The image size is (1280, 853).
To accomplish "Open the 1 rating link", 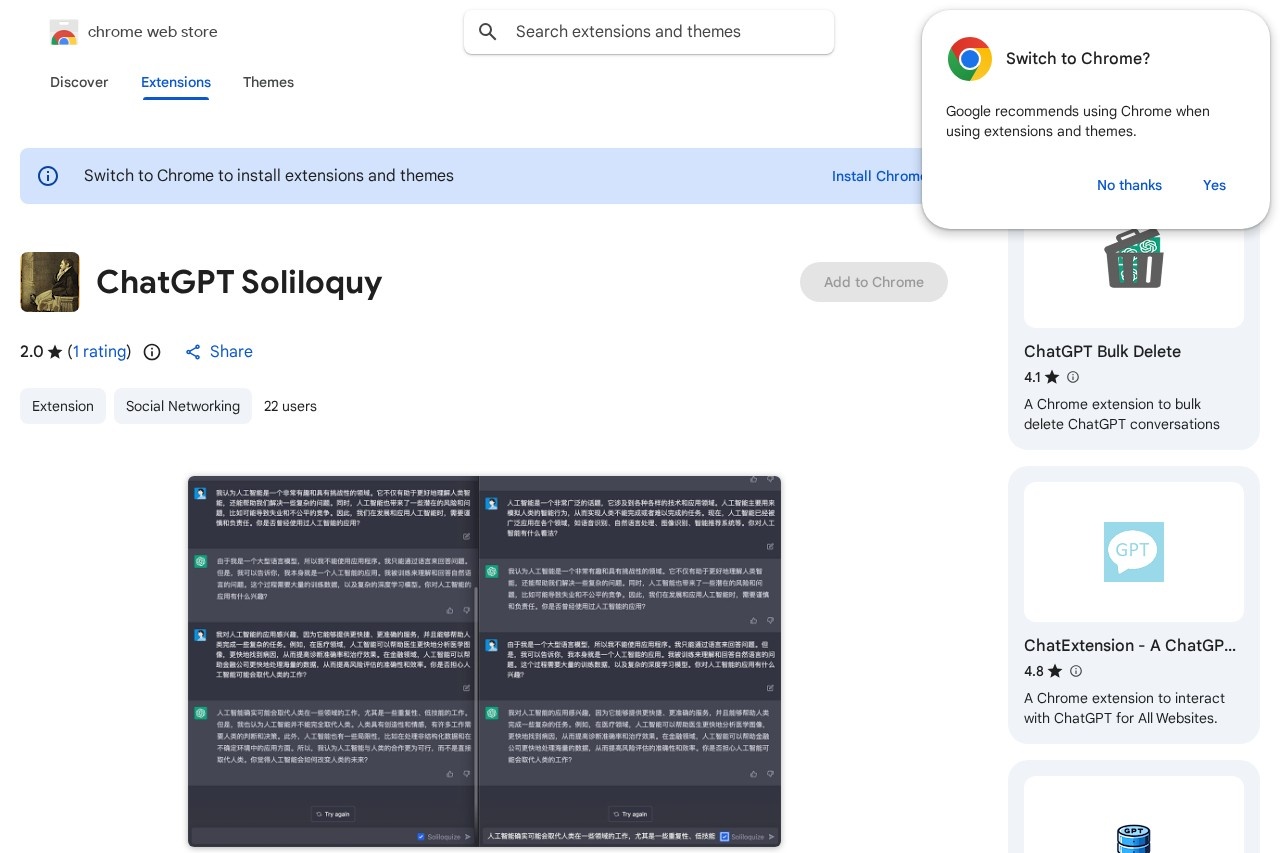I will click(x=100, y=352).
